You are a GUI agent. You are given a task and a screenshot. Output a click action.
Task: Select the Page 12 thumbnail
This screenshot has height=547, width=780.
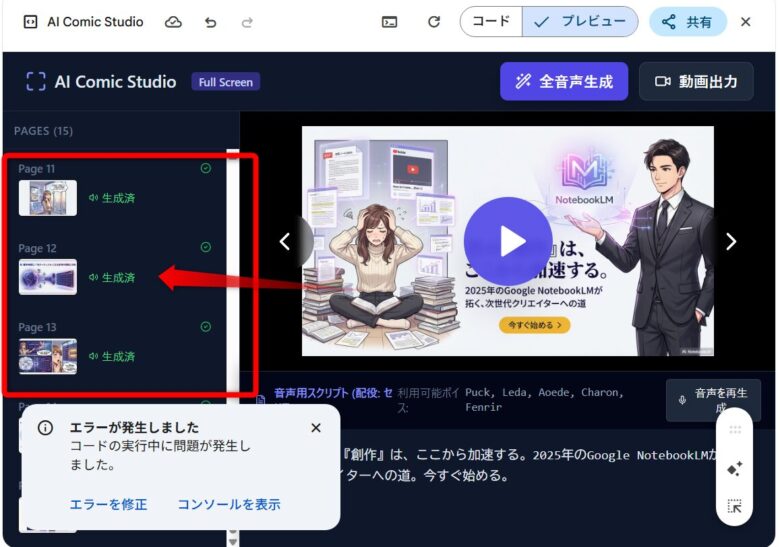pos(48,277)
